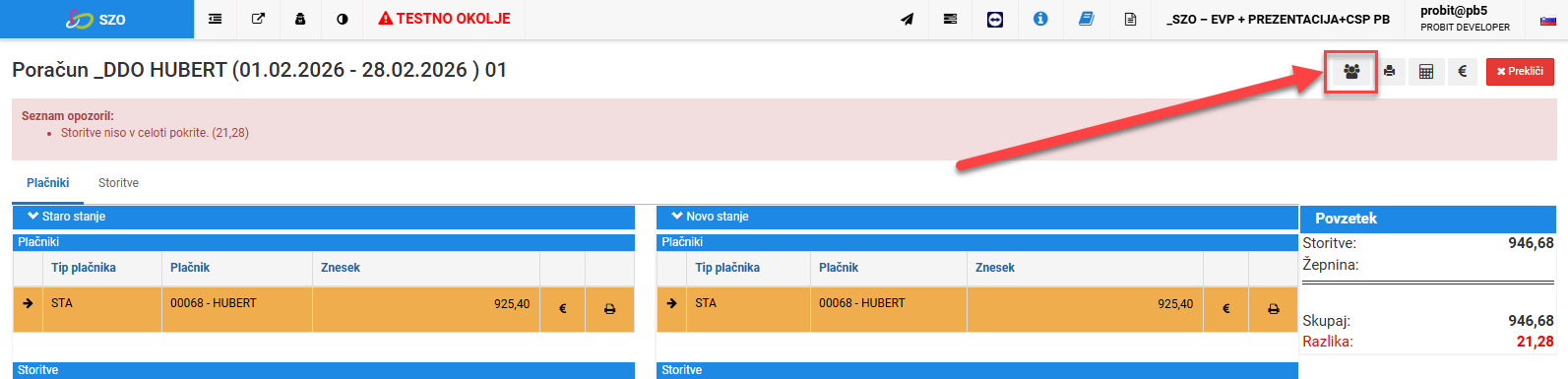Click the paper plane icon in header
This screenshot has height=379, width=1568.
coord(908,19)
